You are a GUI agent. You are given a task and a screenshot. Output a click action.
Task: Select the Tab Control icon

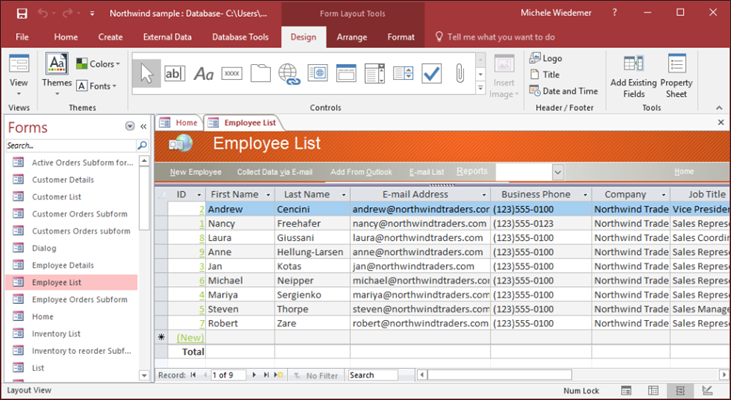[x=260, y=73]
